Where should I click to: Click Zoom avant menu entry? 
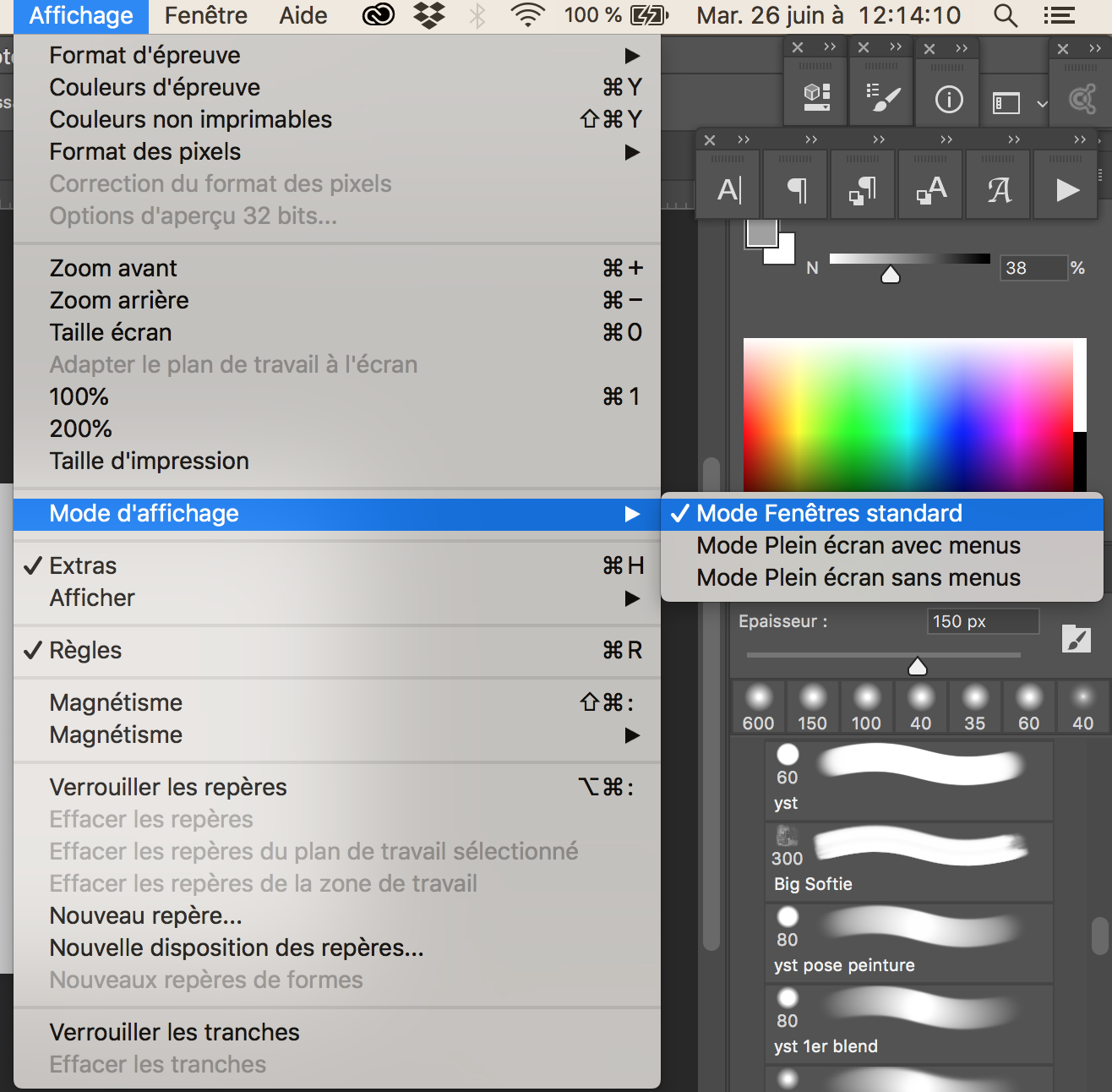pos(113,268)
